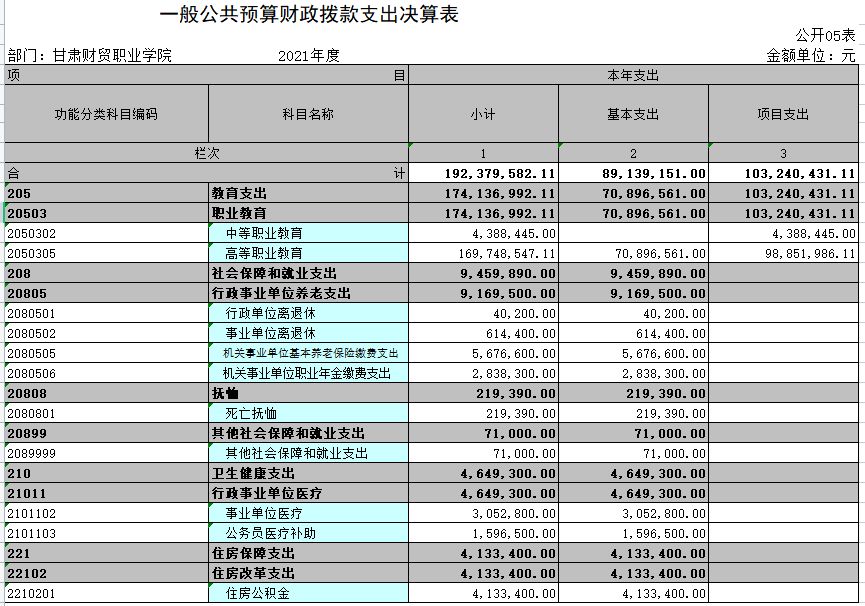
Task: Select the 科目名称 column header
Action: [308, 114]
